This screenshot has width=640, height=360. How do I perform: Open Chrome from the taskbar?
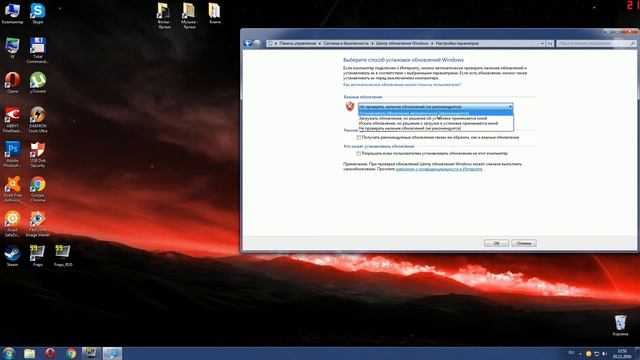(x=71, y=353)
